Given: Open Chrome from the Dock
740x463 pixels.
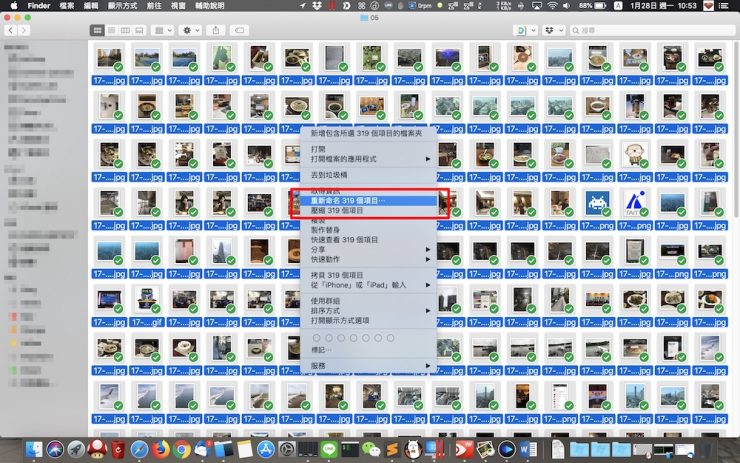Looking at the screenshot, I should [x=183, y=450].
